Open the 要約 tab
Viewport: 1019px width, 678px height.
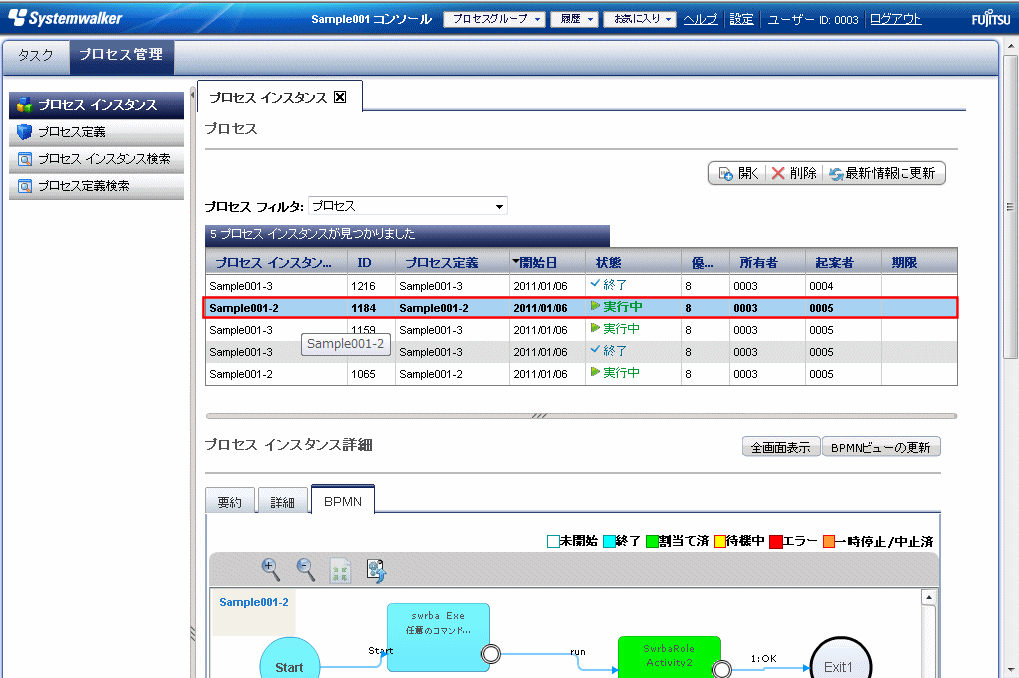click(230, 501)
